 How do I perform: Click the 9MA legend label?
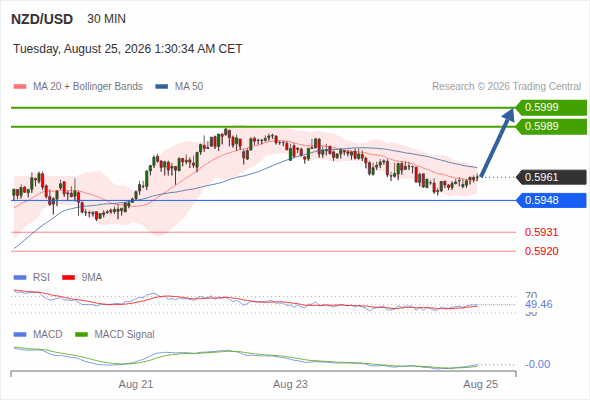(92, 278)
